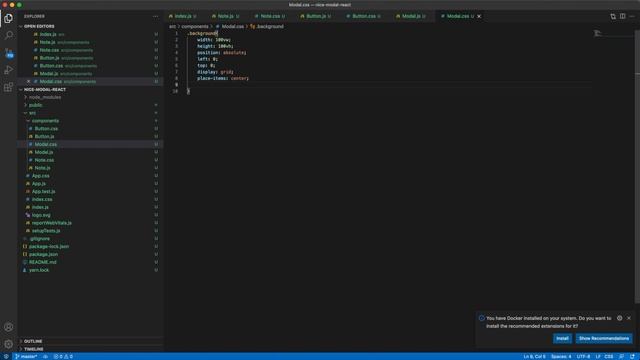Screen dimensions: 640x360
Task: Click the symbol icon beside .background in the breadcrumb
Action: tap(253, 27)
